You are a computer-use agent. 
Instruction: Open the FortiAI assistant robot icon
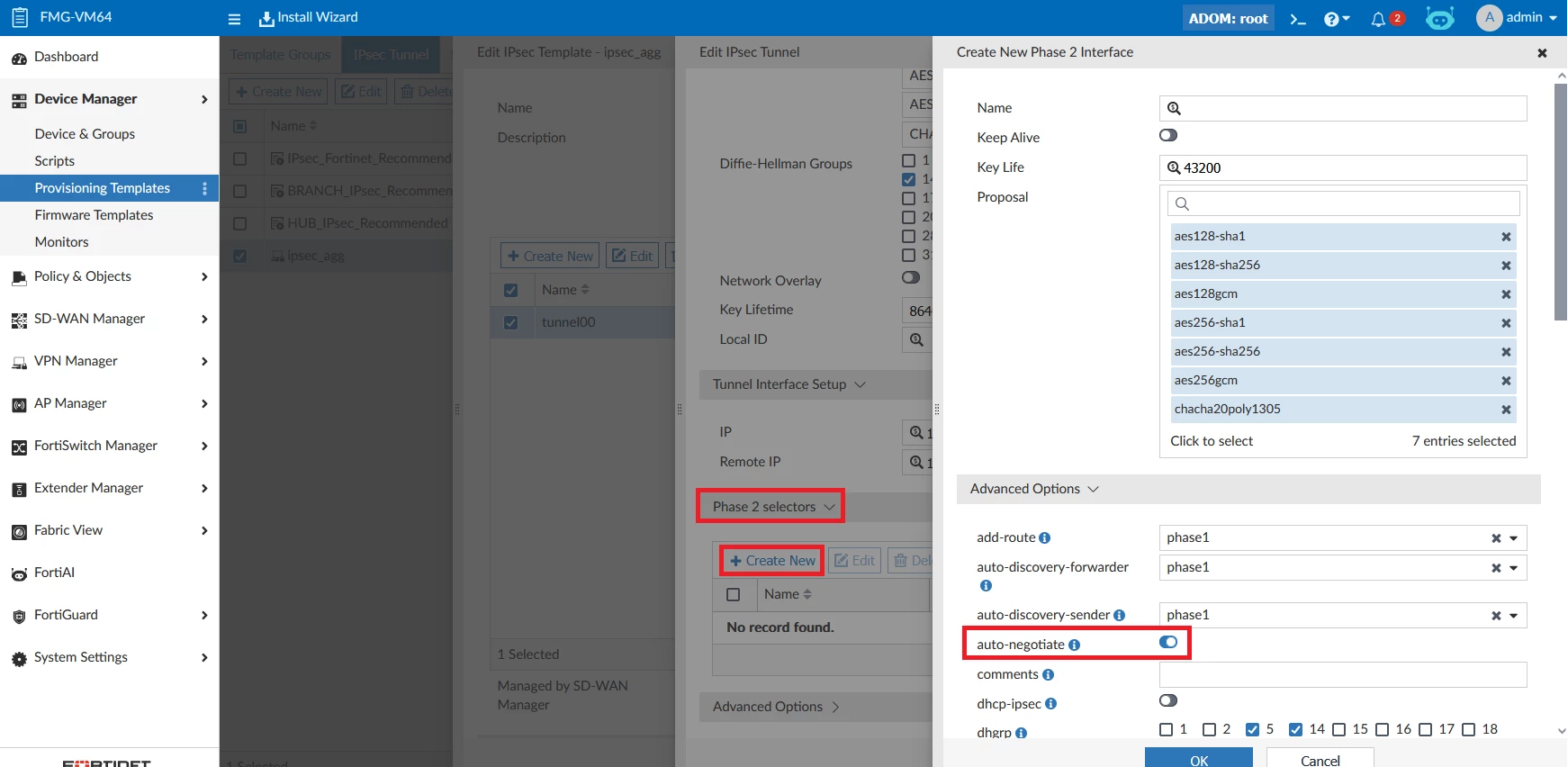(1440, 18)
